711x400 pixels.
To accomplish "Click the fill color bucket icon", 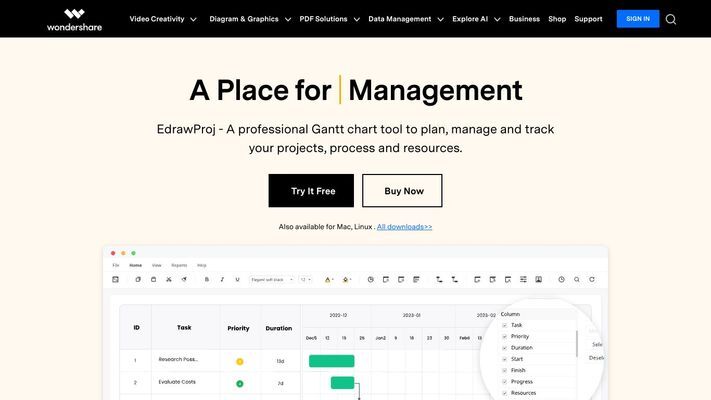I will (346, 280).
